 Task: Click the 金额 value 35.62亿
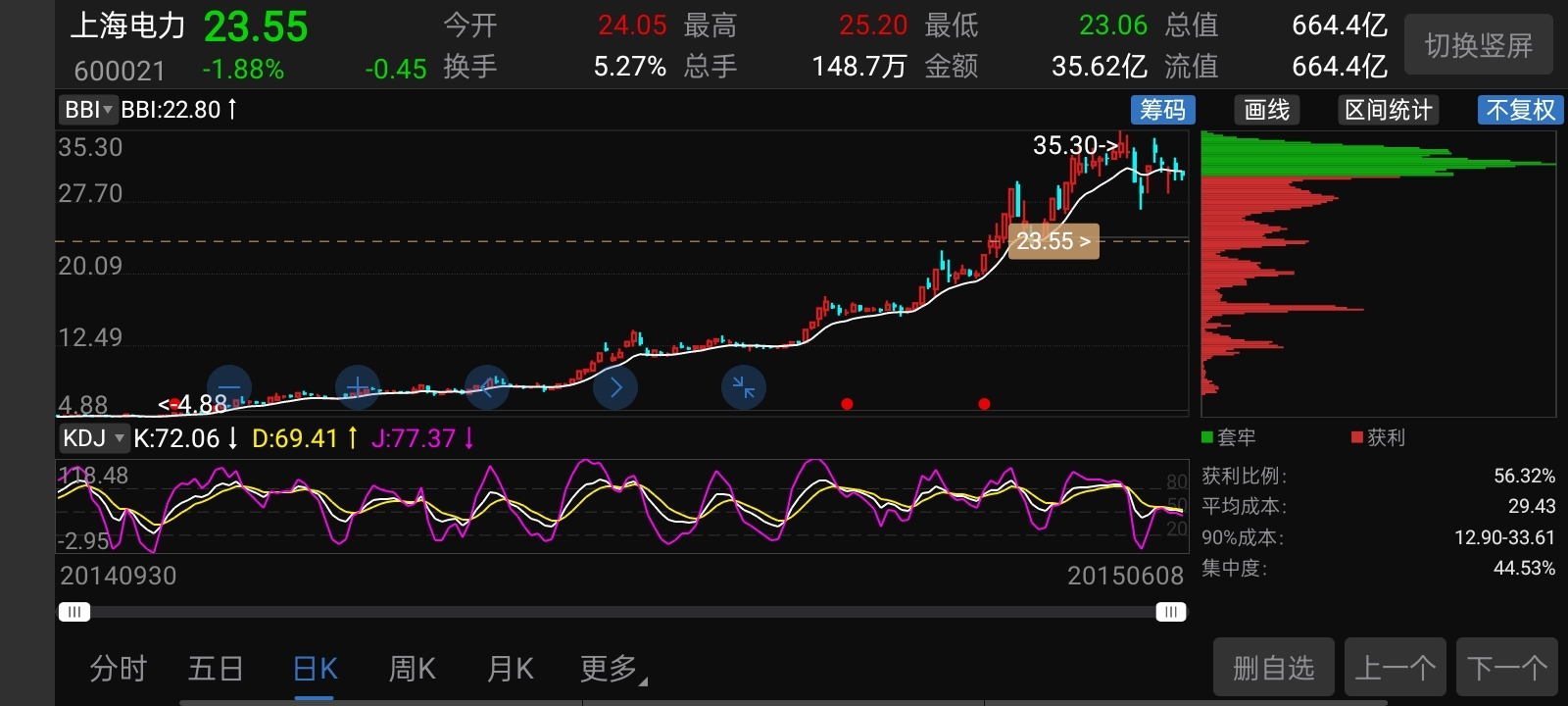click(x=1100, y=67)
